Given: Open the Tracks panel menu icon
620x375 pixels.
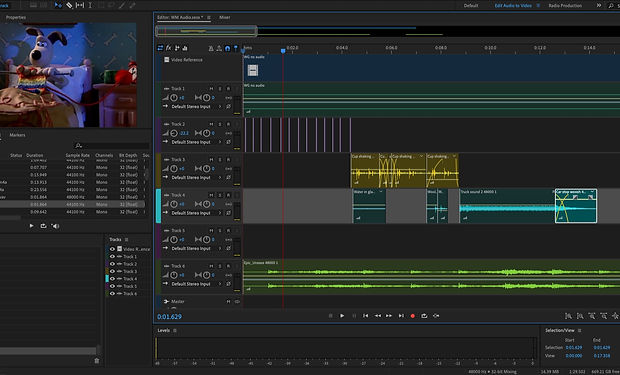Looking at the screenshot, I should tap(127, 240).
